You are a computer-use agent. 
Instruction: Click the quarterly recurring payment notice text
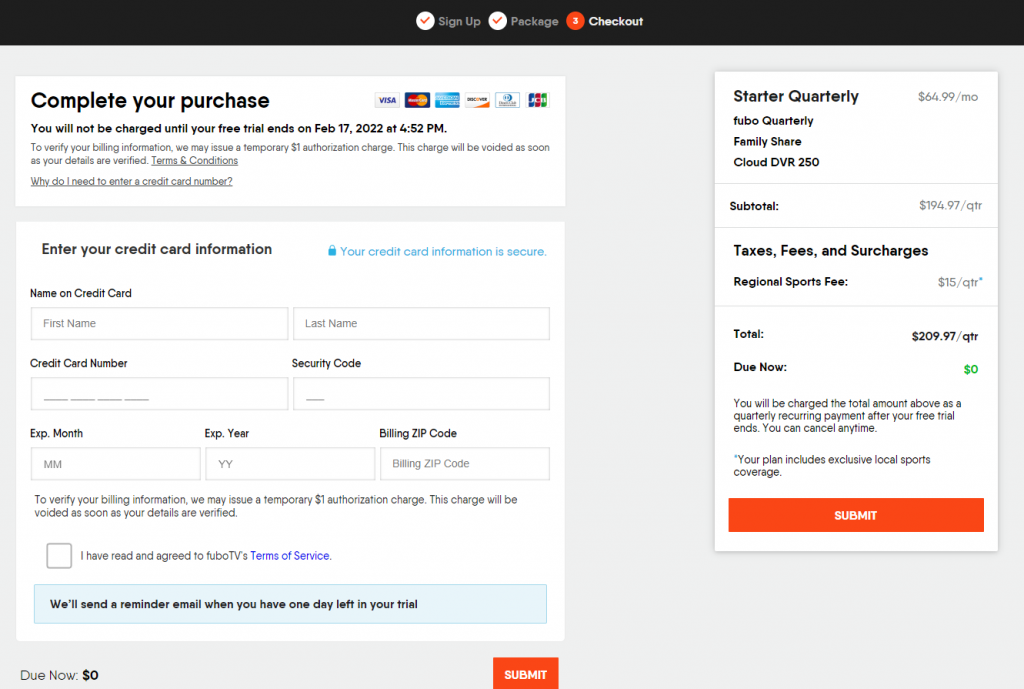point(847,416)
